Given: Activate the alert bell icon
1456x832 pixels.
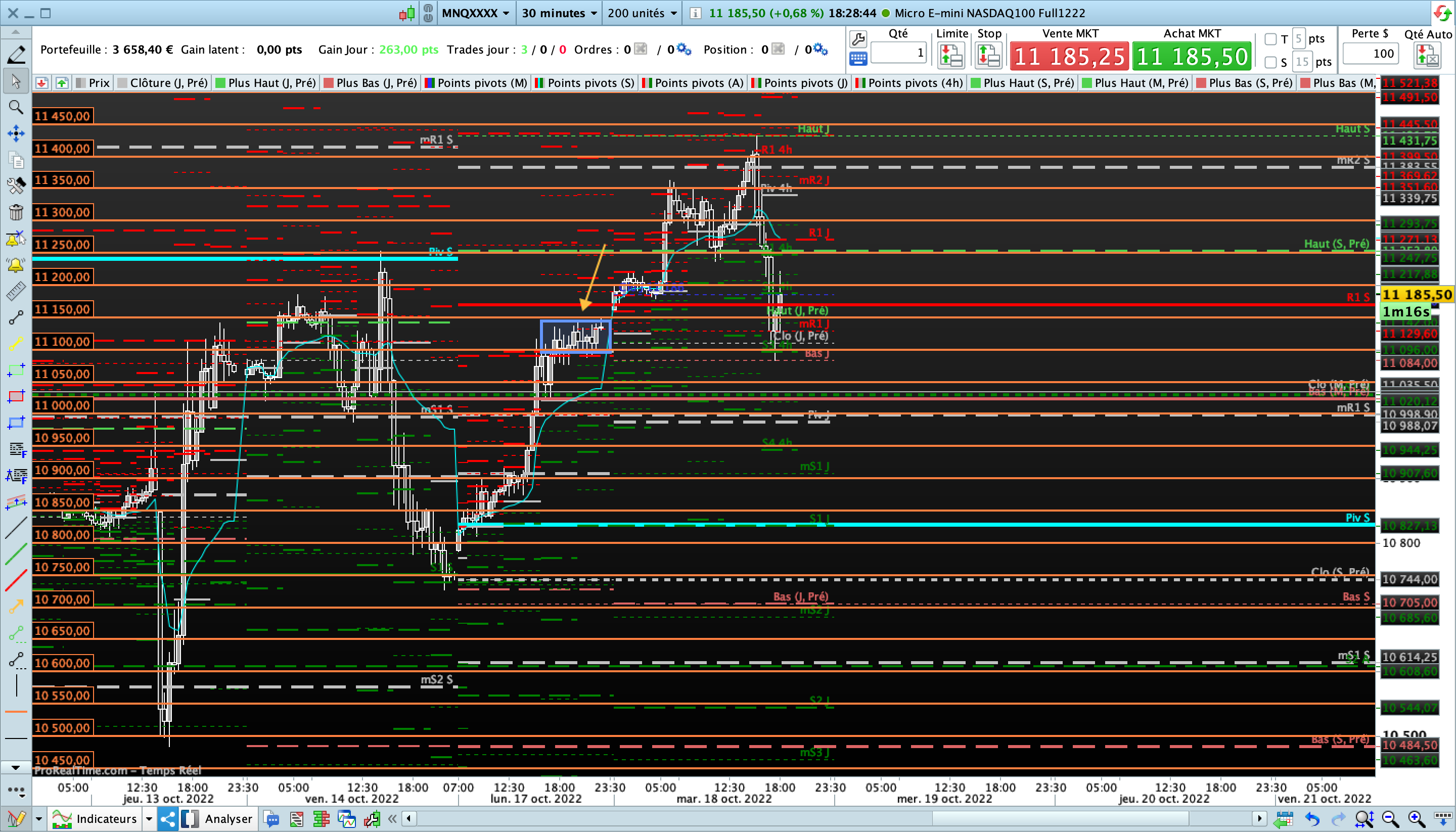Looking at the screenshot, I should [16, 265].
